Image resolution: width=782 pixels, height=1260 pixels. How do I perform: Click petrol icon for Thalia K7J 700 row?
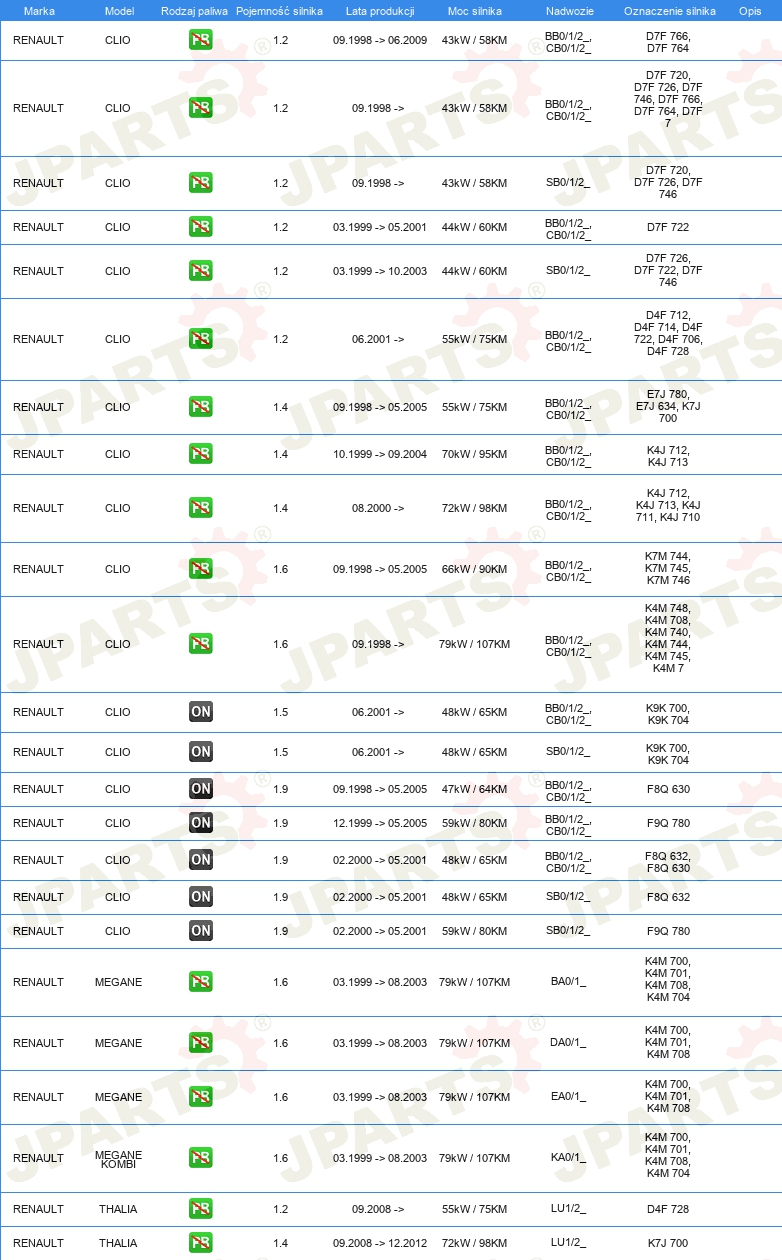click(x=200, y=1243)
